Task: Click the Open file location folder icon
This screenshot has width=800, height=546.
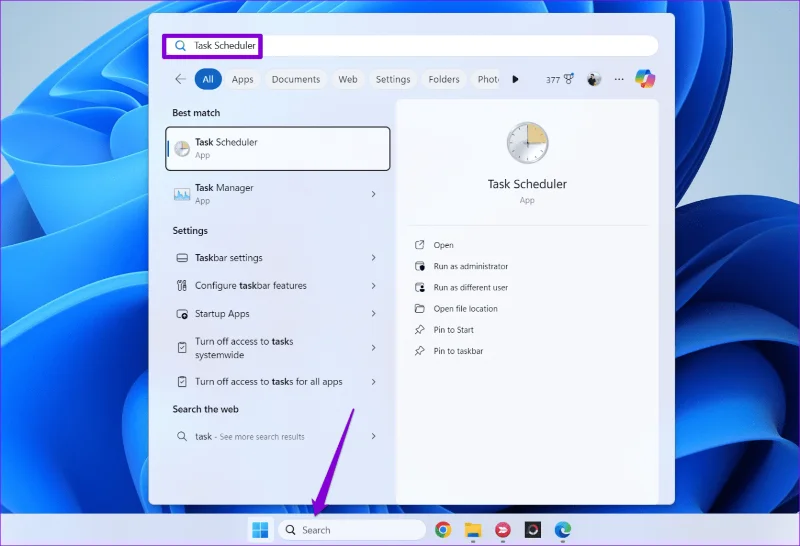Action: [419, 309]
